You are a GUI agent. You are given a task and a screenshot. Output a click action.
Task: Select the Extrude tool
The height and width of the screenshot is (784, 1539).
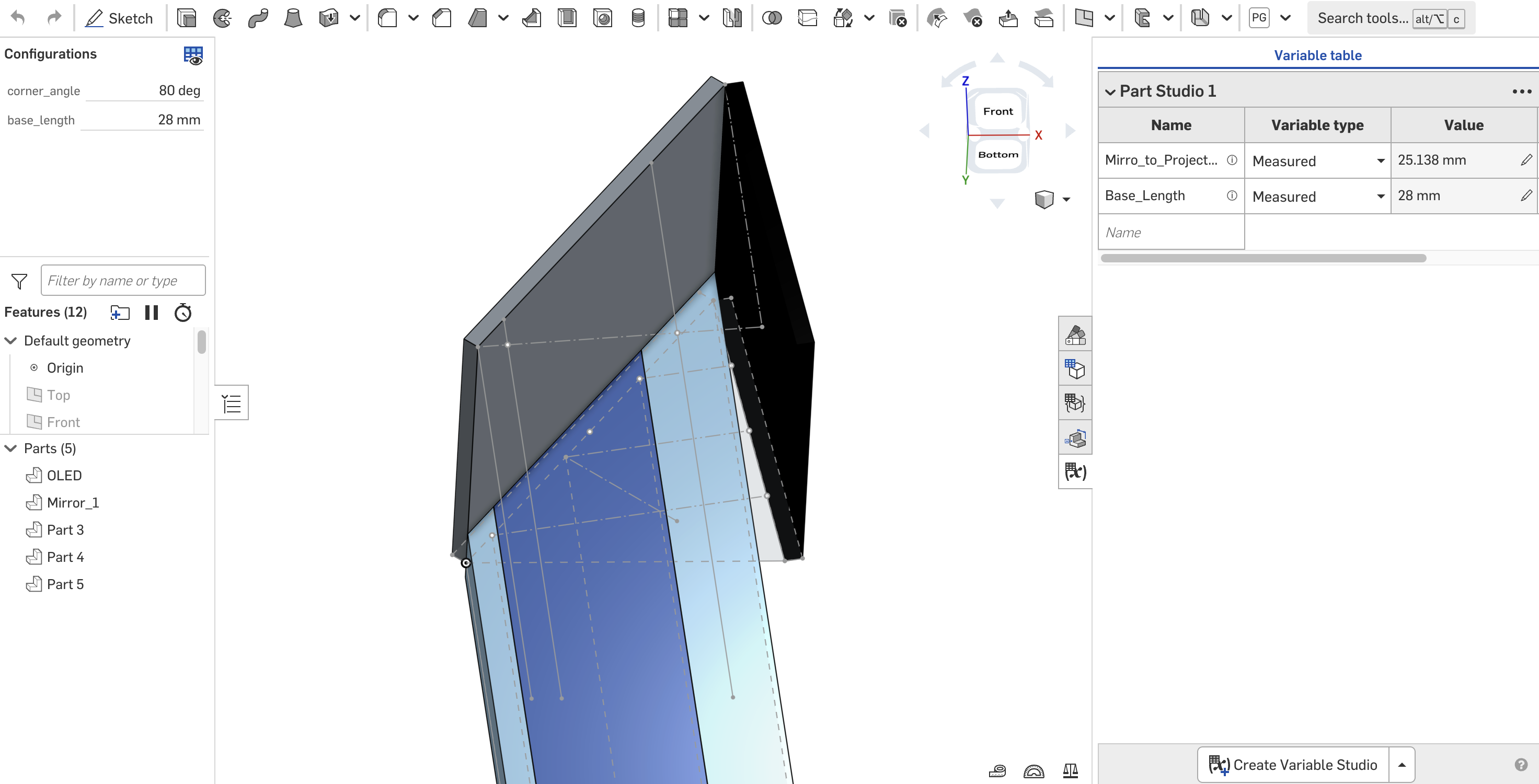187,18
